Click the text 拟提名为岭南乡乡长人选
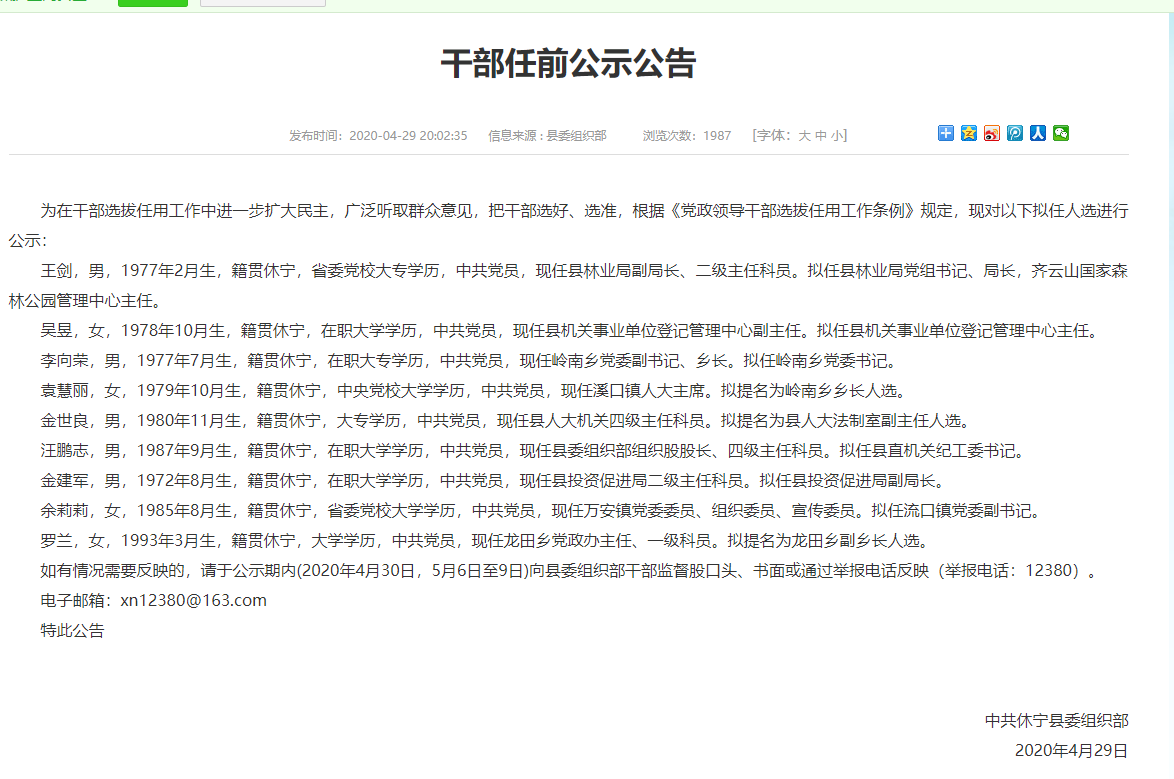 pos(809,390)
